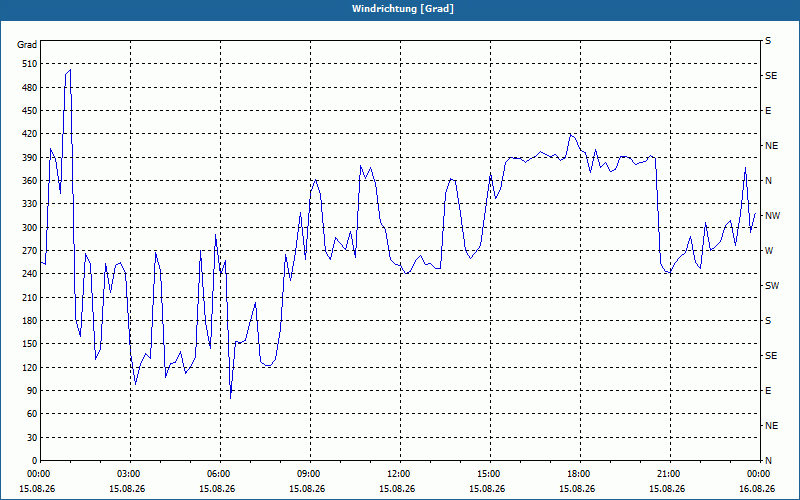Click the E compass label beside 450 gridline
This screenshot has height=500, width=800.
pyautogui.click(x=768, y=111)
